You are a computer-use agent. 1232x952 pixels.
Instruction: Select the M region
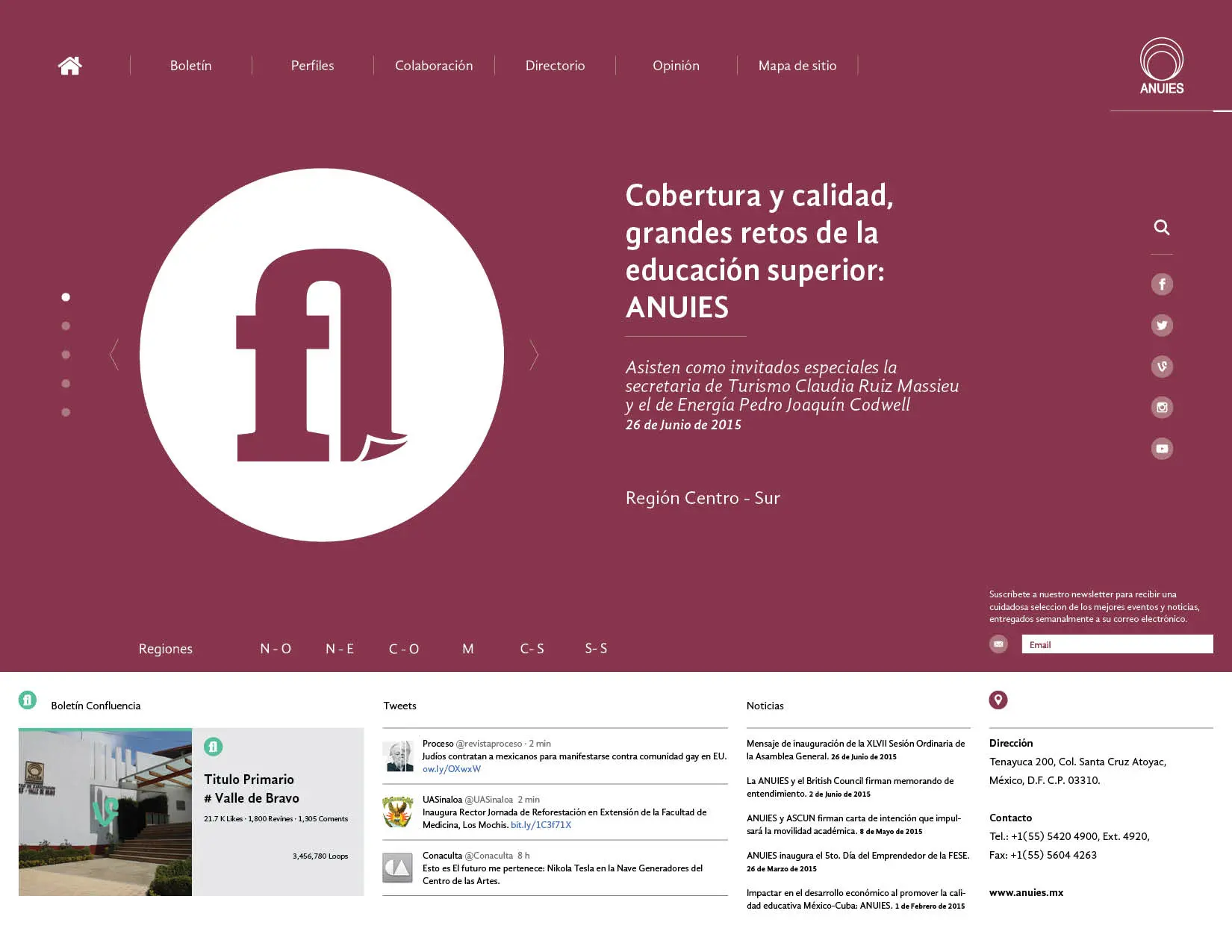[468, 649]
